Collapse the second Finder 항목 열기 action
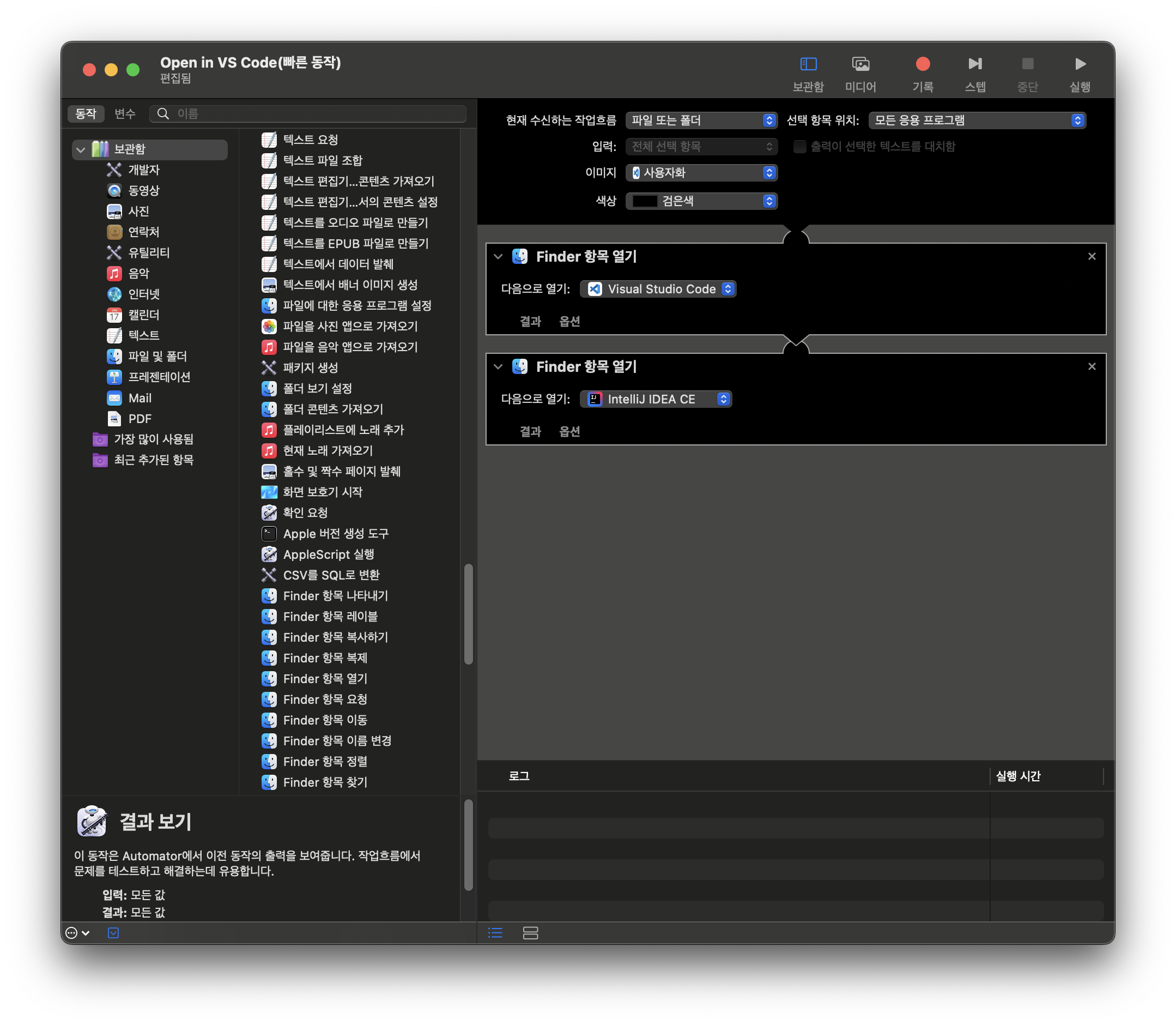1176x1025 pixels. 498,366
